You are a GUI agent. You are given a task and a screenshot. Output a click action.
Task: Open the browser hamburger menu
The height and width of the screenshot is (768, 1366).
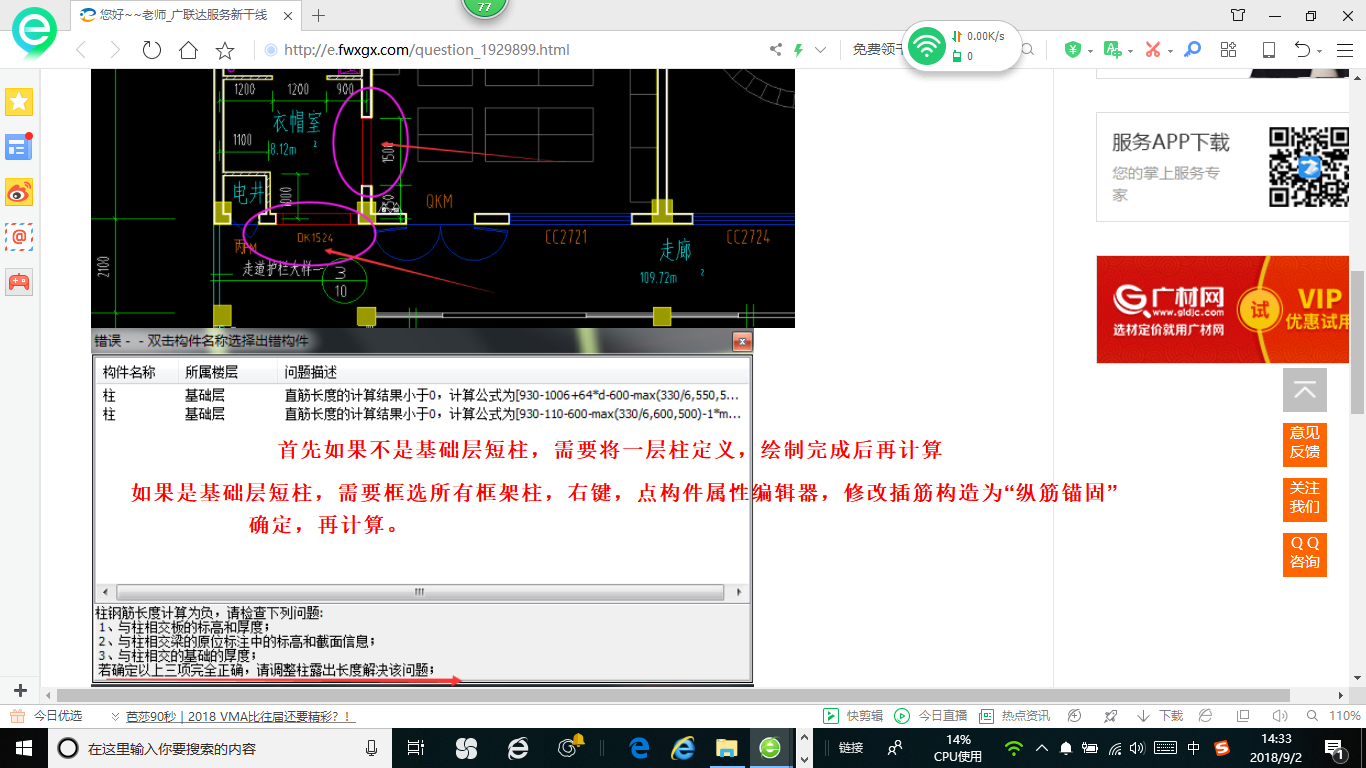pos(1344,50)
